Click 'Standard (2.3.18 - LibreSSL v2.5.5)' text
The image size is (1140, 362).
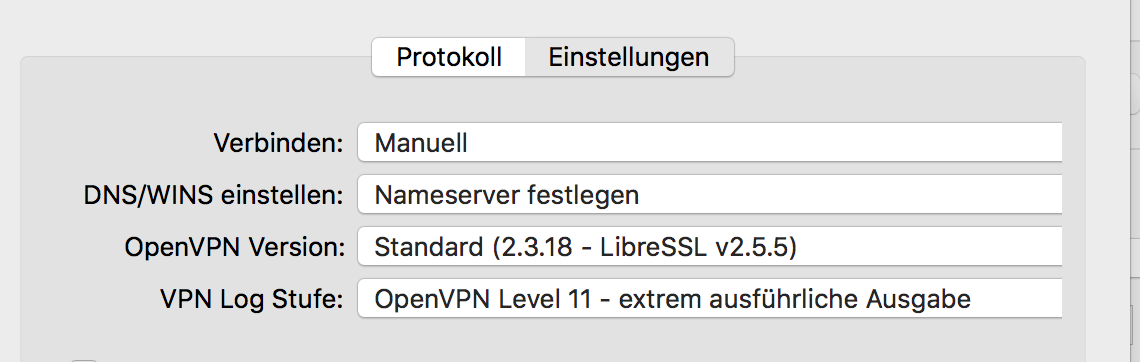click(585, 247)
